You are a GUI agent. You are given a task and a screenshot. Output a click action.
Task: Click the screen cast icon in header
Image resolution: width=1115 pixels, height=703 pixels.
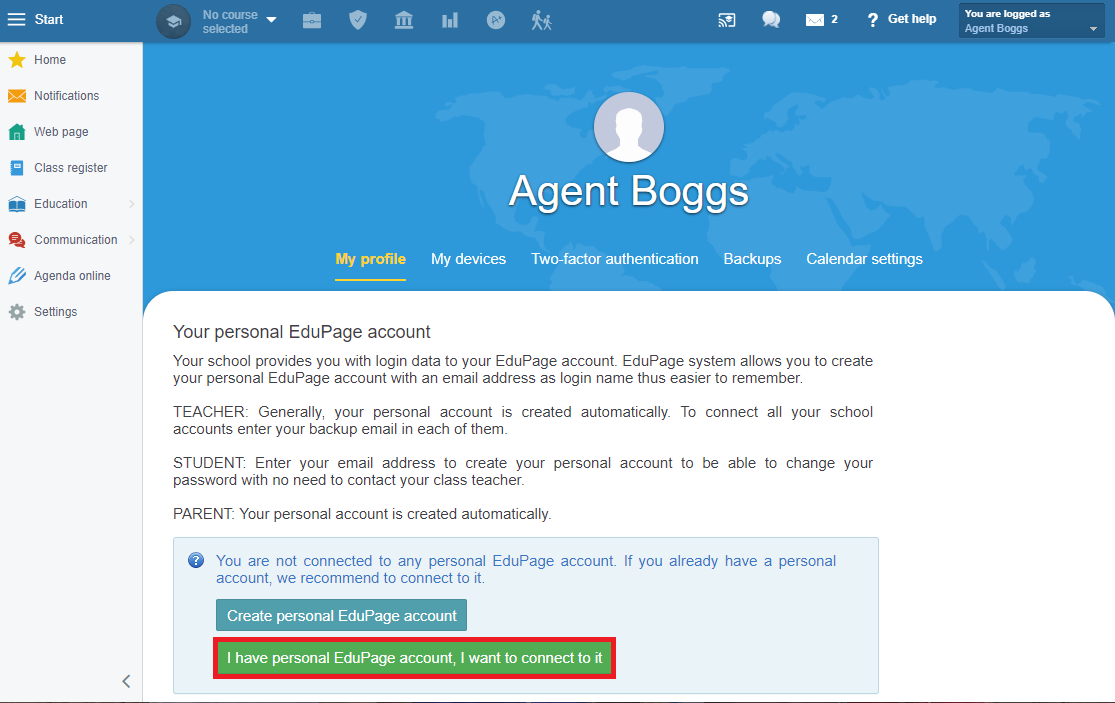point(727,20)
